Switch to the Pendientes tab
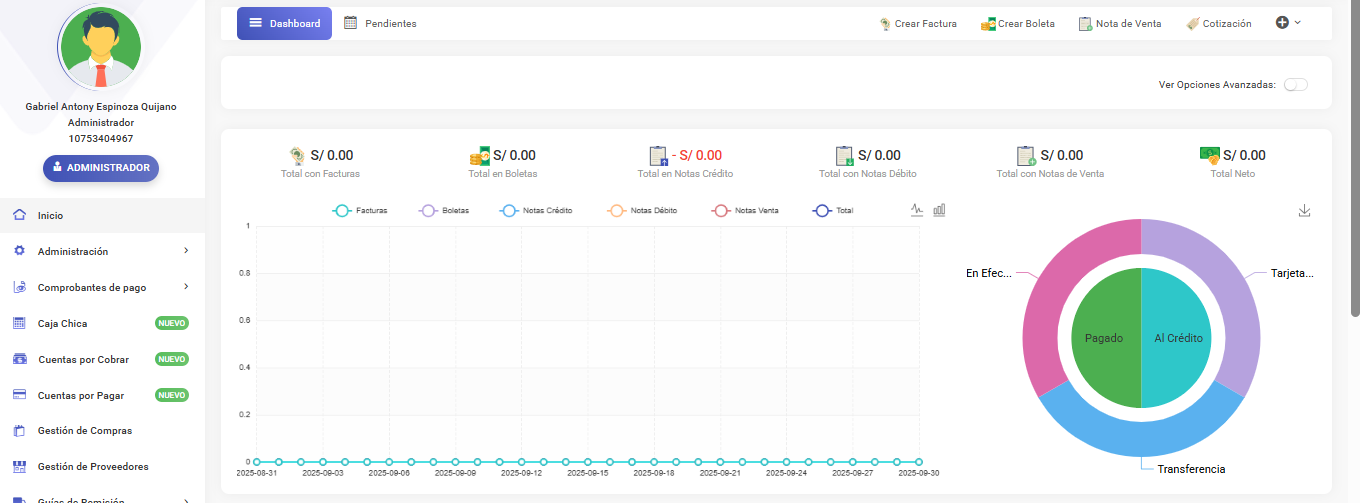The image size is (1360, 503). click(x=380, y=23)
